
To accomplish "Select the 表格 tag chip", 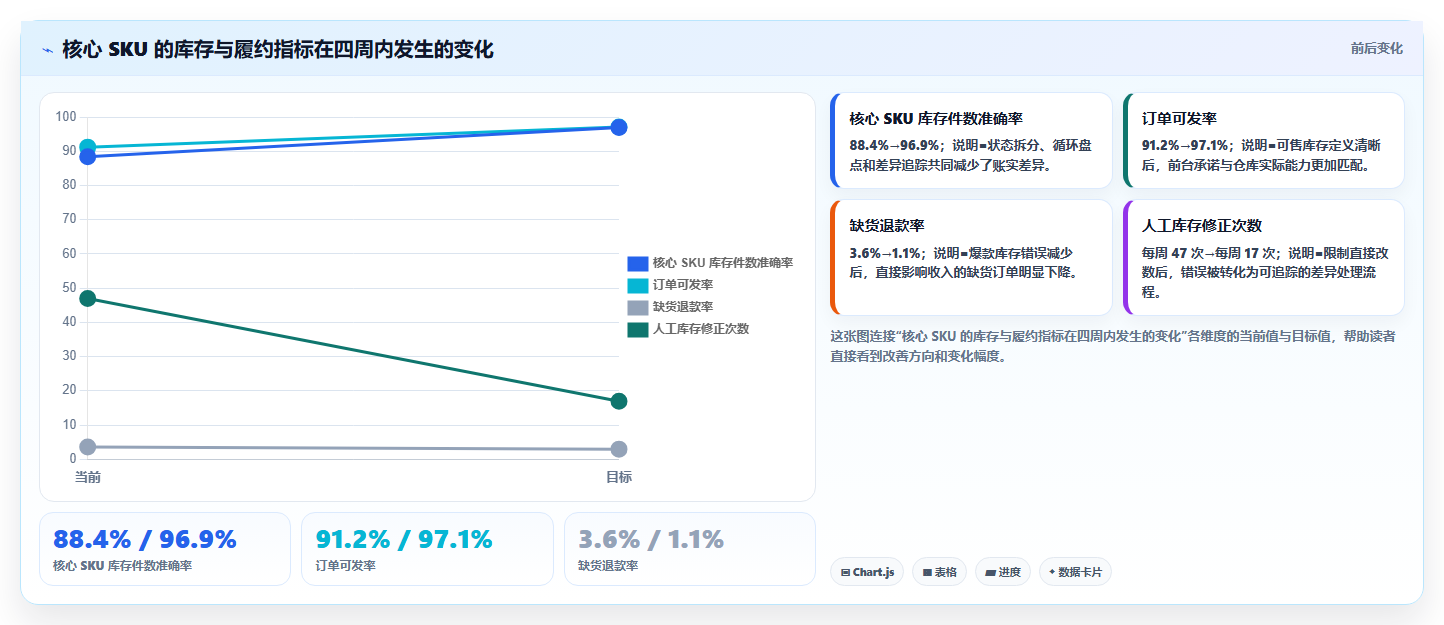I will [939, 572].
